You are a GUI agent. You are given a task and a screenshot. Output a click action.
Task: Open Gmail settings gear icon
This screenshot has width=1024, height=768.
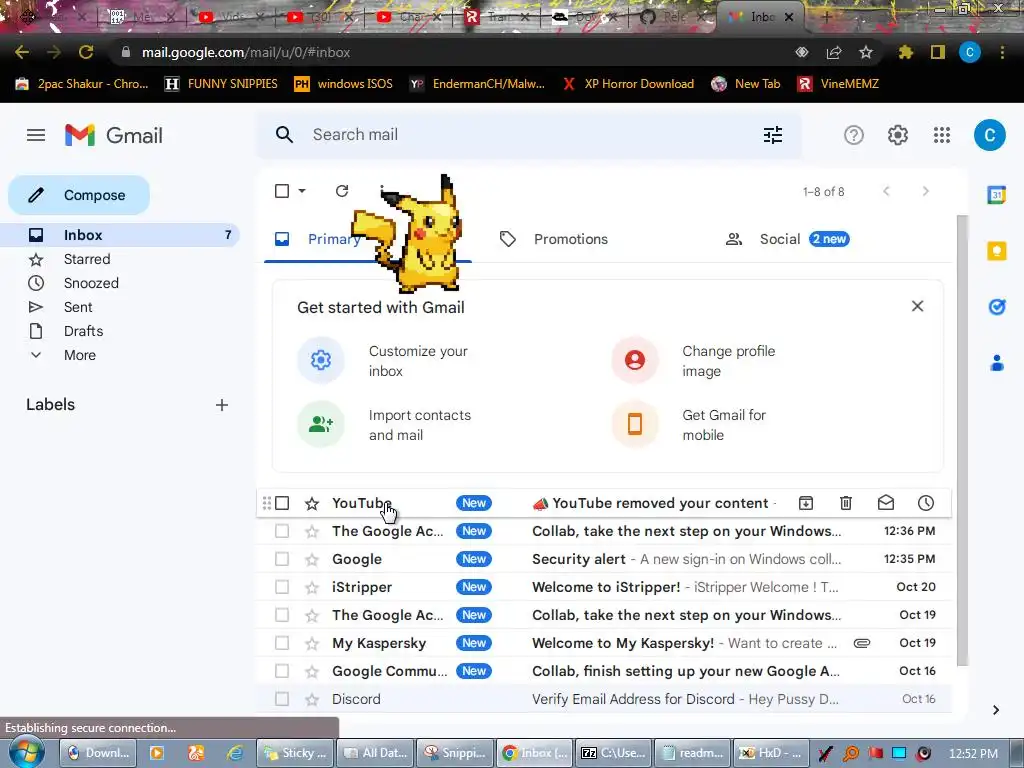click(x=897, y=135)
